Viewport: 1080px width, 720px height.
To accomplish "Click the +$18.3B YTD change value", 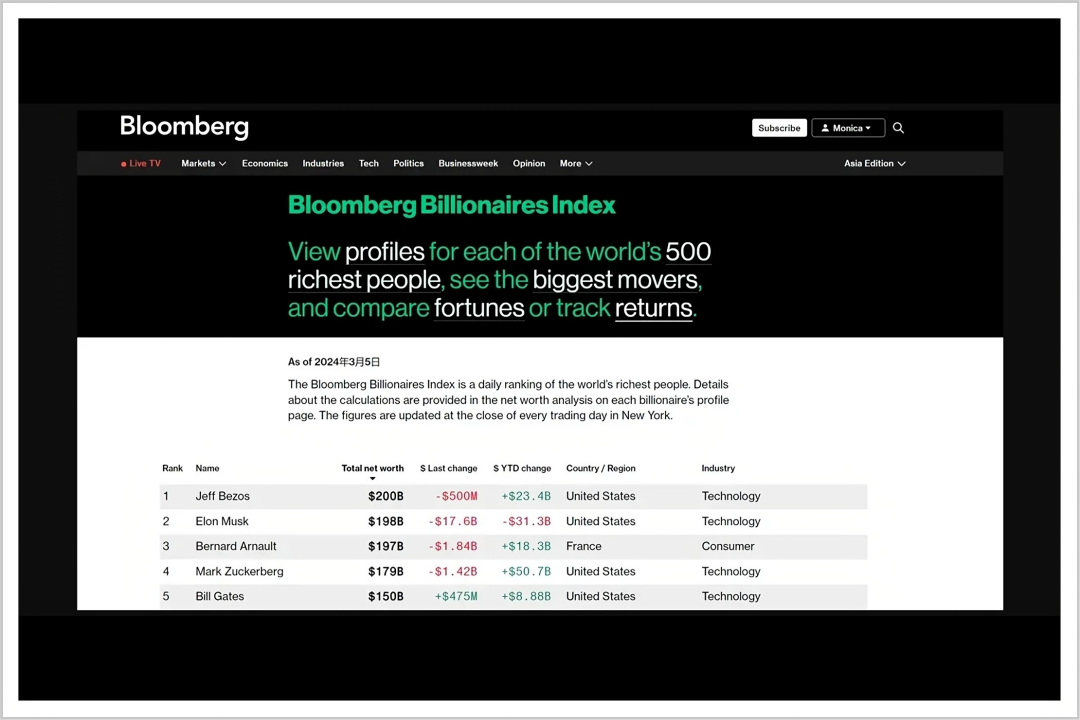I will click(x=526, y=546).
